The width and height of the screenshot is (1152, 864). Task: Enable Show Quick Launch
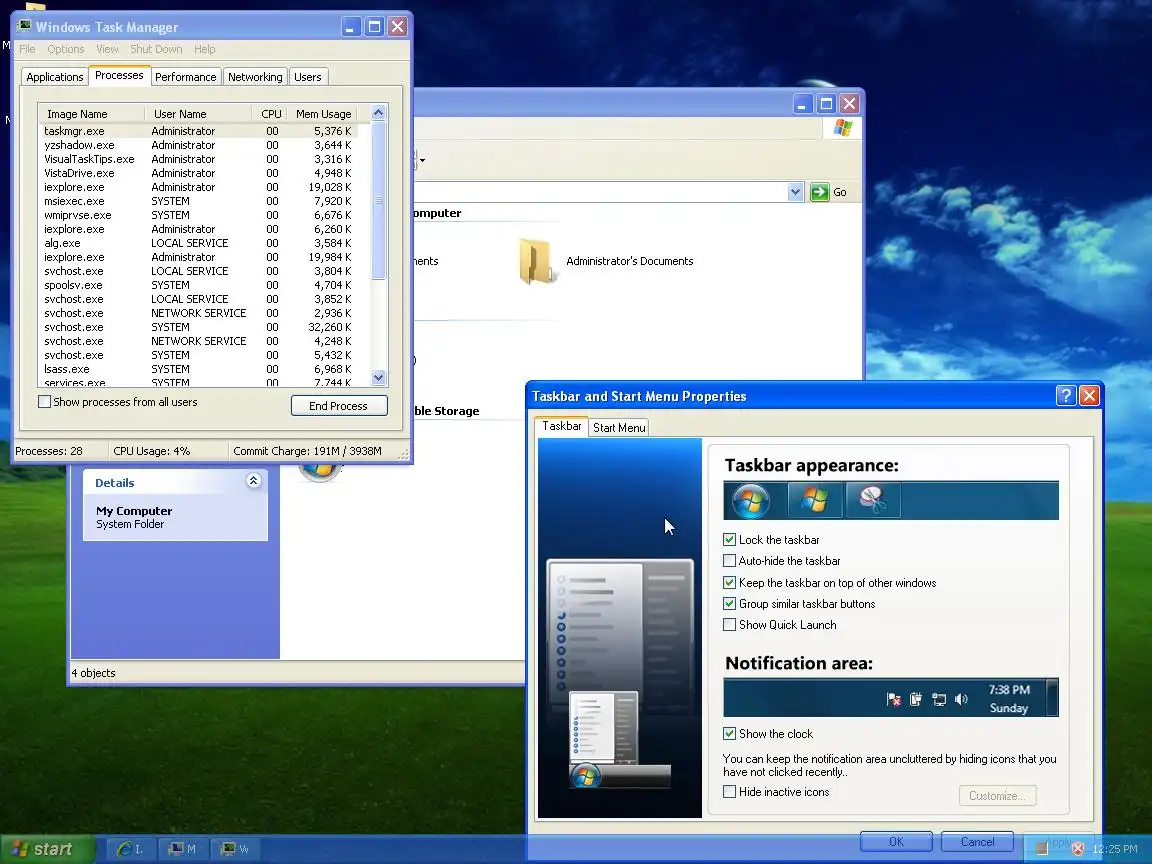click(x=730, y=624)
